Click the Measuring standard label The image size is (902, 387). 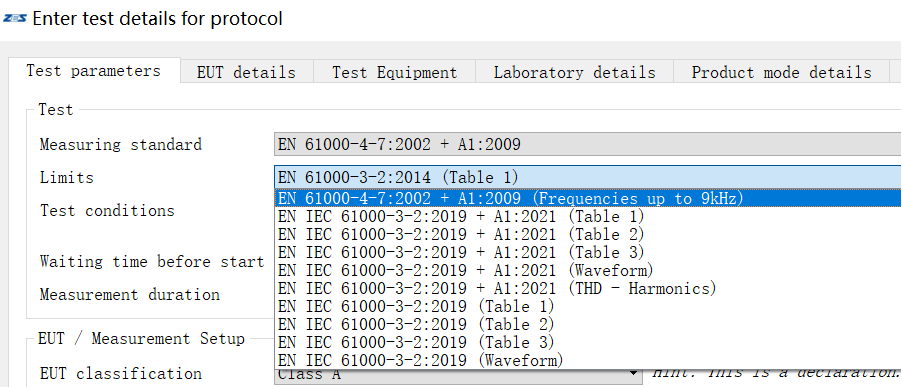click(121, 144)
